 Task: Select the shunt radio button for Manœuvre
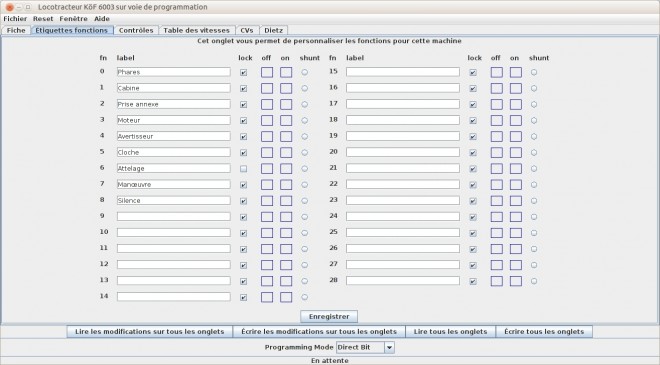(304, 185)
